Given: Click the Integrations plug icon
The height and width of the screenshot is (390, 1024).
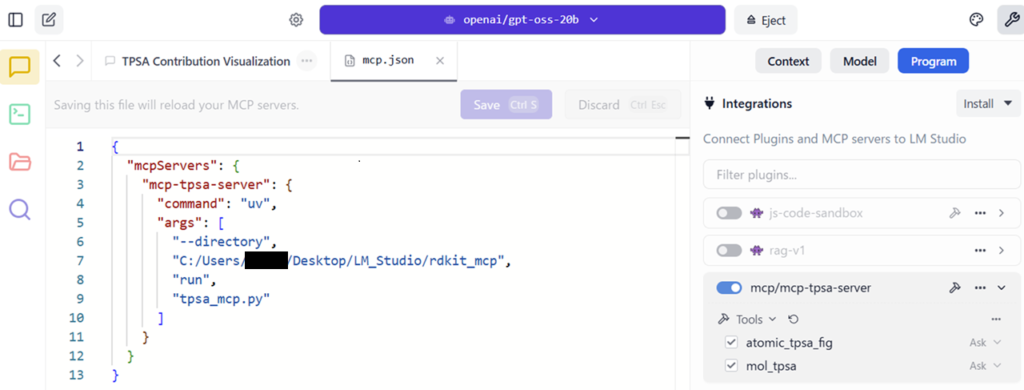Looking at the screenshot, I should [710, 103].
